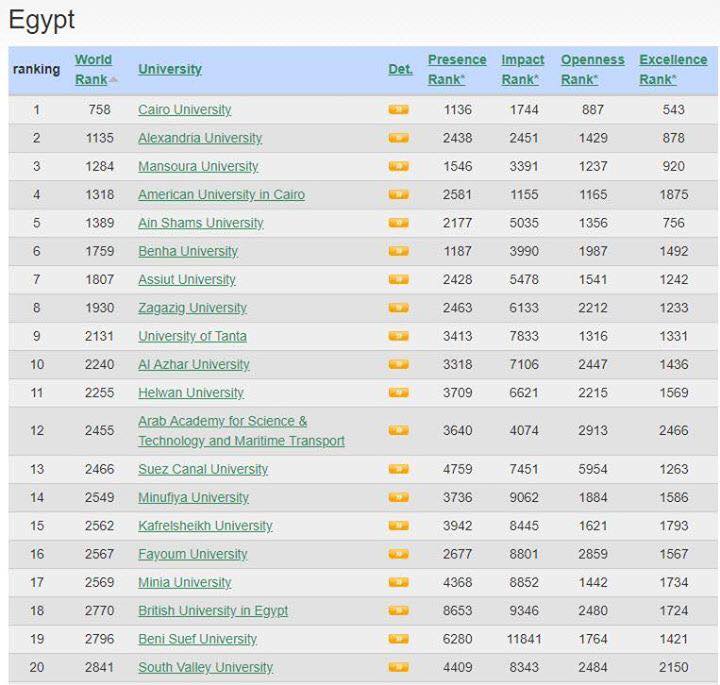Open details icon for Fayoum University
720x685 pixels.
(x=398, y=554)
